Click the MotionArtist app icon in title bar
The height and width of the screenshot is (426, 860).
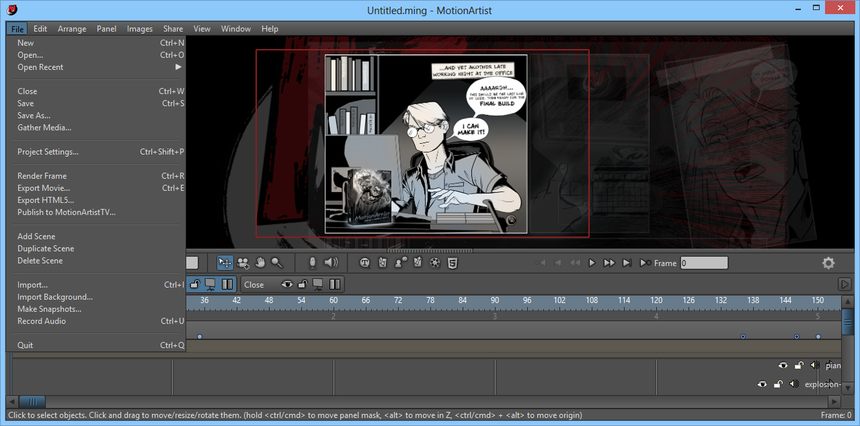[12, 10]
